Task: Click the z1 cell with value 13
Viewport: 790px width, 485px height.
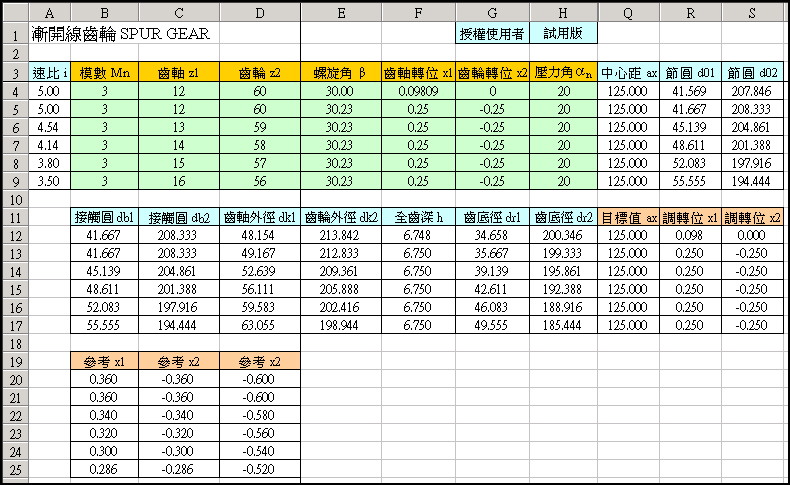Action: tap(179, 127)
